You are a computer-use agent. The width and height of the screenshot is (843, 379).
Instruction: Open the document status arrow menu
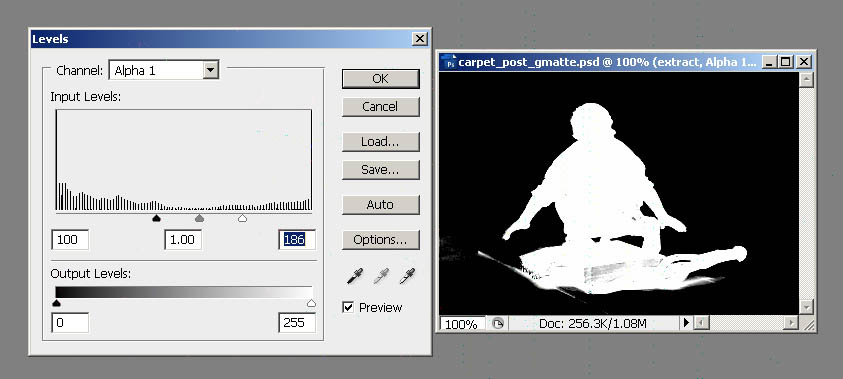click(685, 323)
